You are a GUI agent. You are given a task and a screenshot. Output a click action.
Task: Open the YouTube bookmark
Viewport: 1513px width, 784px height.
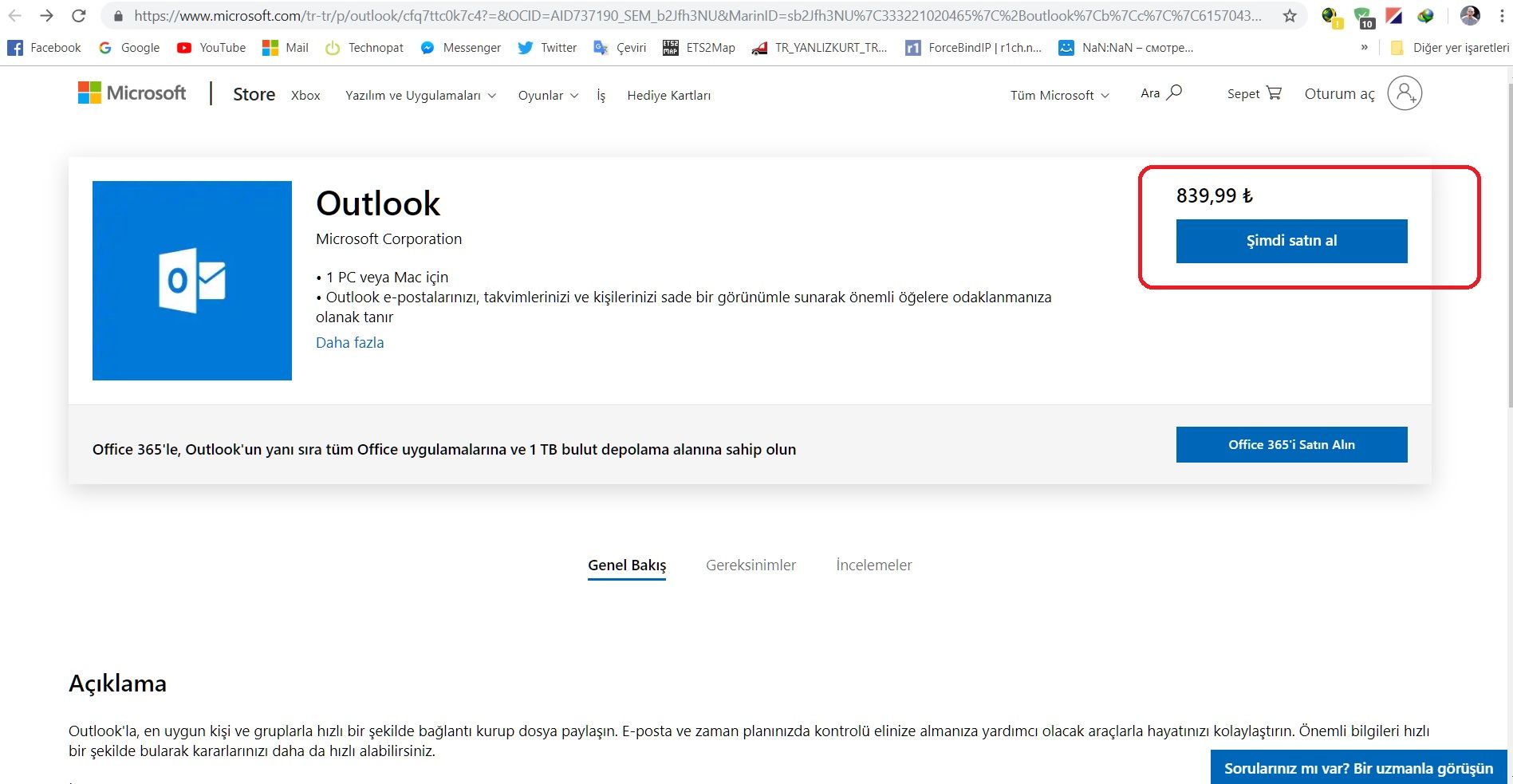coord(211,48)
